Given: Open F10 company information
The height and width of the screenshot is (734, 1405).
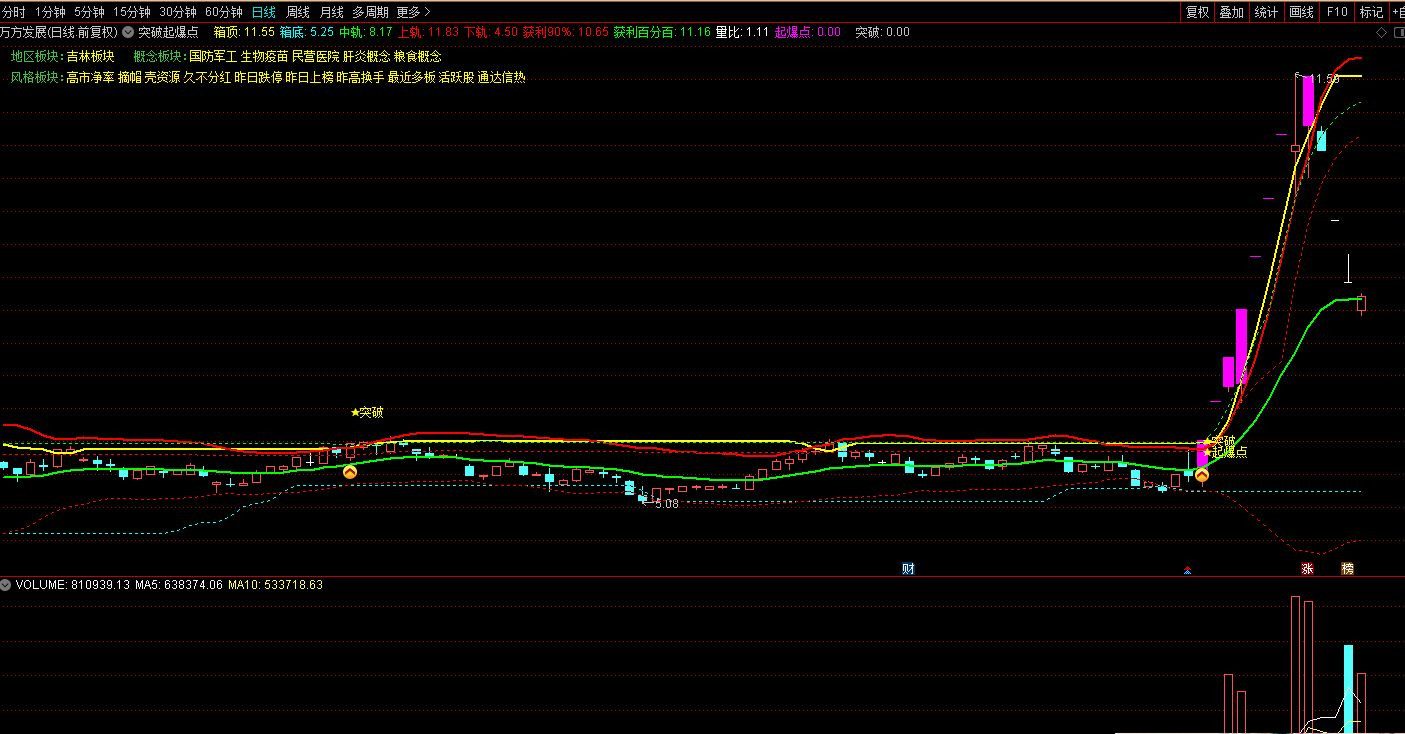Looking at the screenshot, I should tap(1337, 12).
